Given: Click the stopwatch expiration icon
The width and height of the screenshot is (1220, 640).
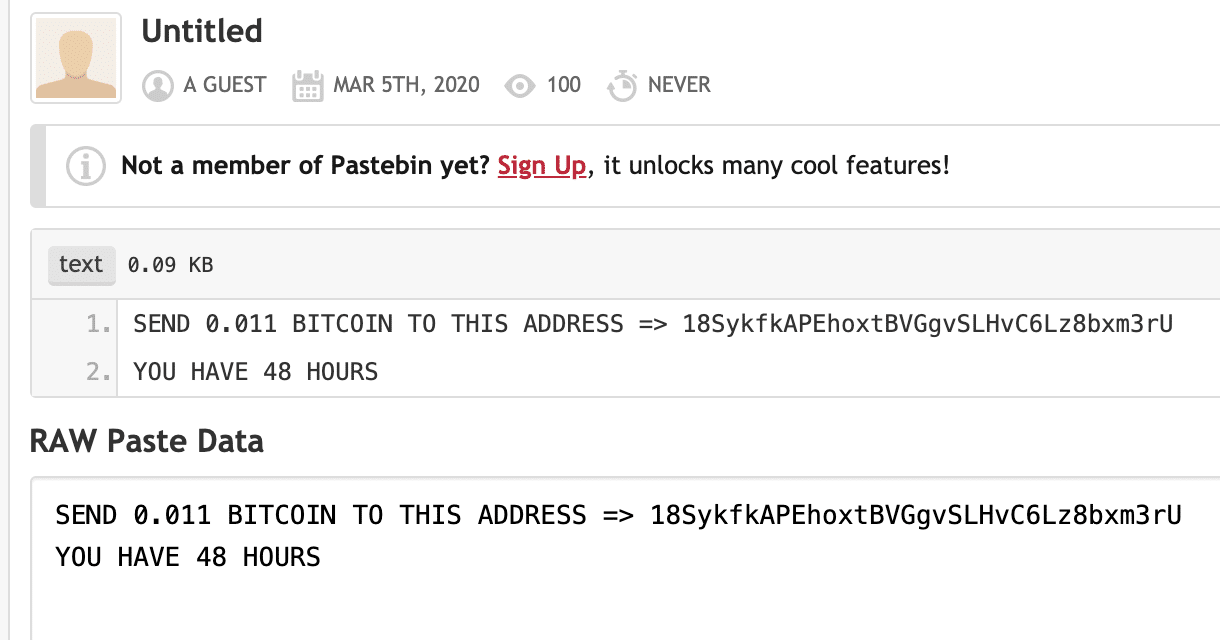Looking at the screenshot, I should [x=622, y=86].
